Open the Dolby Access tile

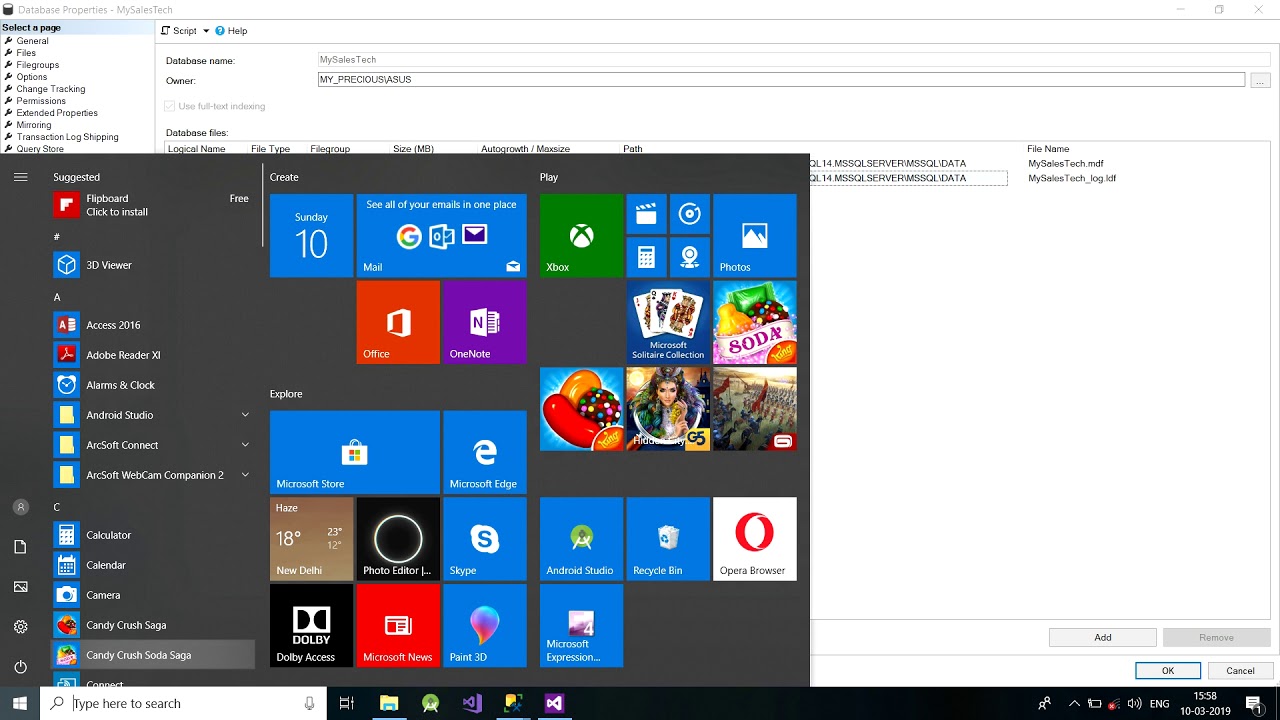pyautogui.click(x=311, y=626)
